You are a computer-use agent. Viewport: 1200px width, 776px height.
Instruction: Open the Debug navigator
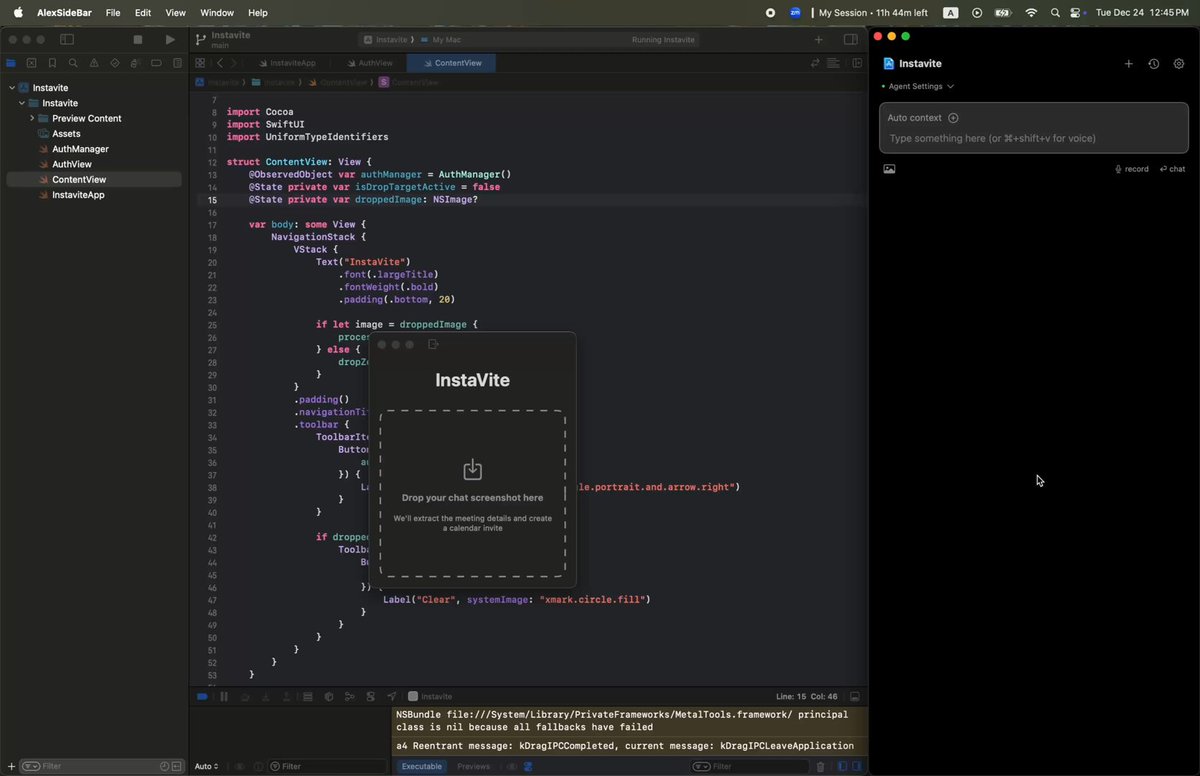(135, 63)
